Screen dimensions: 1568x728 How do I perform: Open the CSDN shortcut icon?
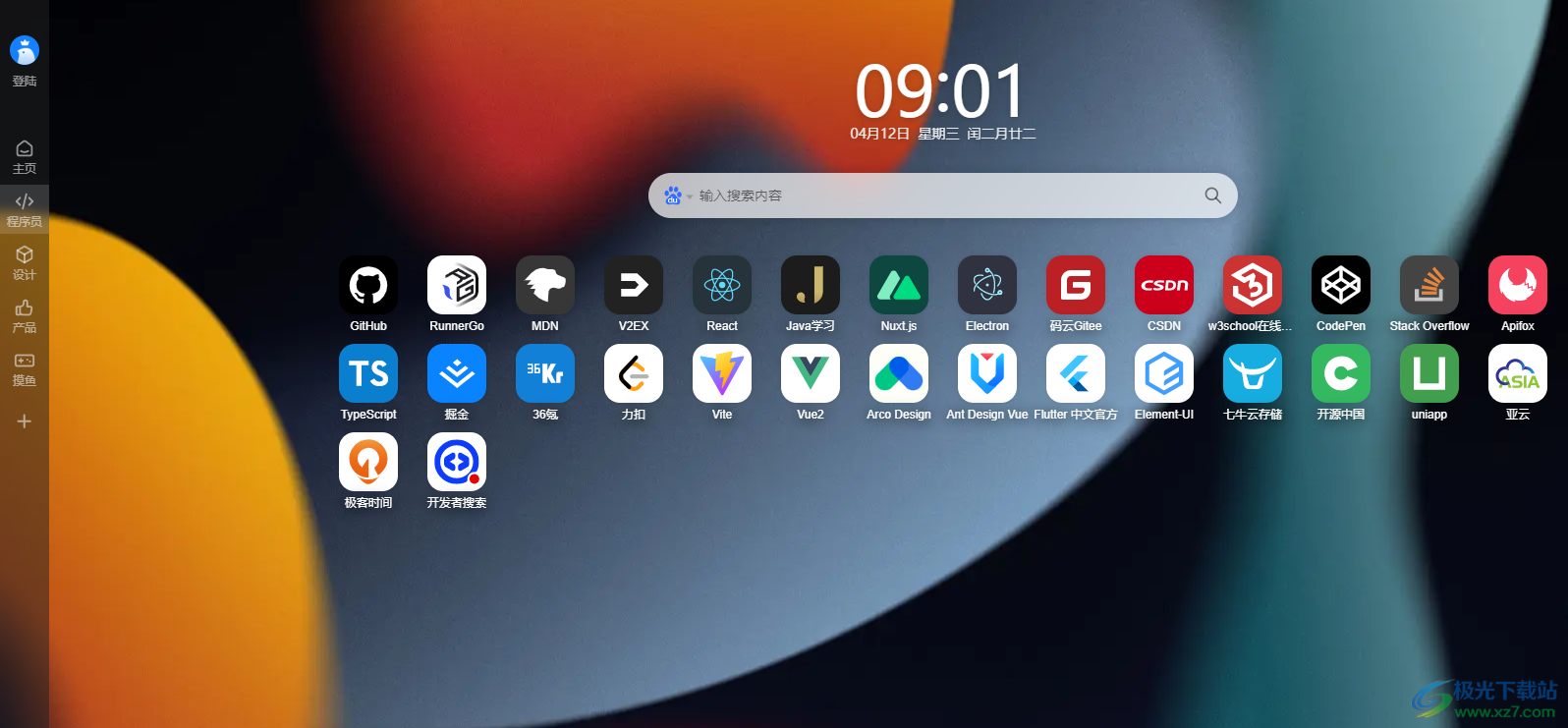pyautogui.click(x=1164, y=285)
